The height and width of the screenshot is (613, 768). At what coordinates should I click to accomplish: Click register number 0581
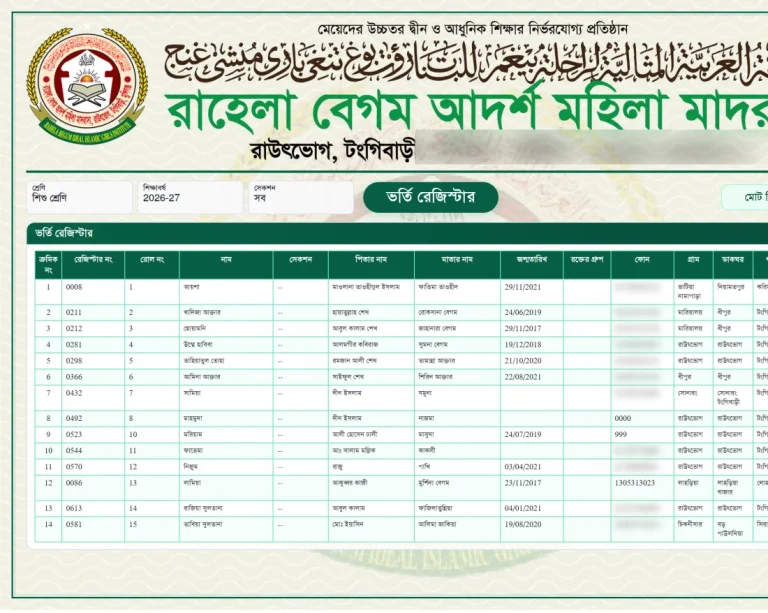click(74, 524)
